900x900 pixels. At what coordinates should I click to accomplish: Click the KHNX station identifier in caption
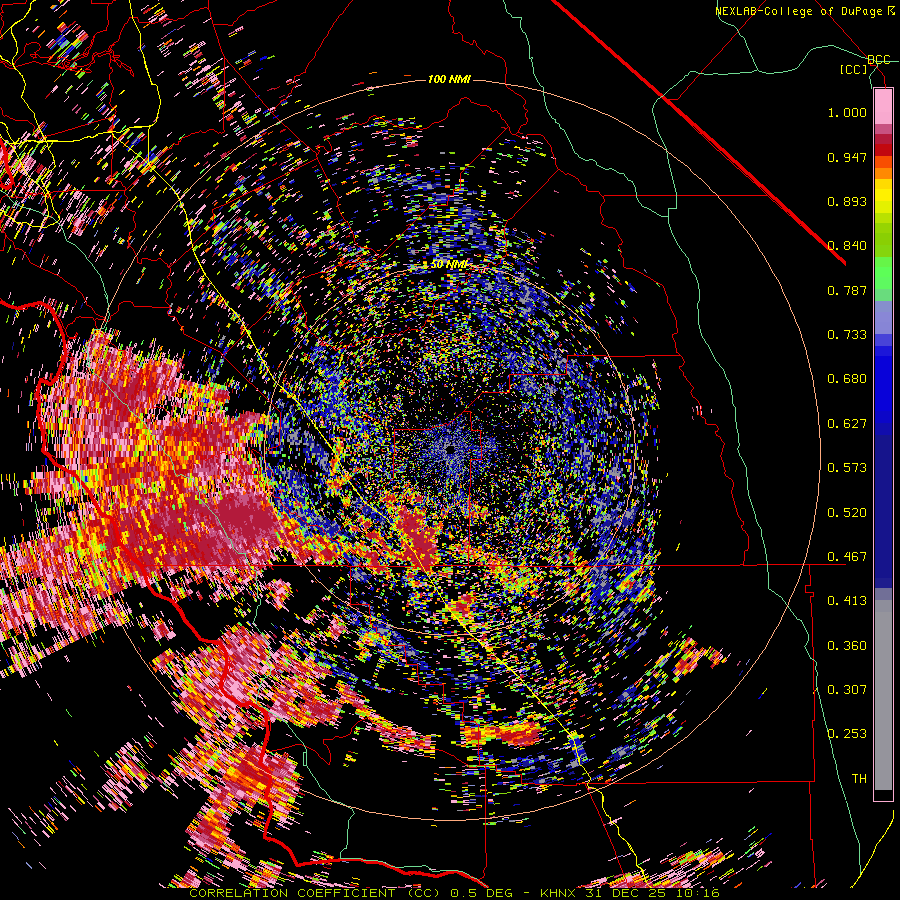[x=560, y=893]
